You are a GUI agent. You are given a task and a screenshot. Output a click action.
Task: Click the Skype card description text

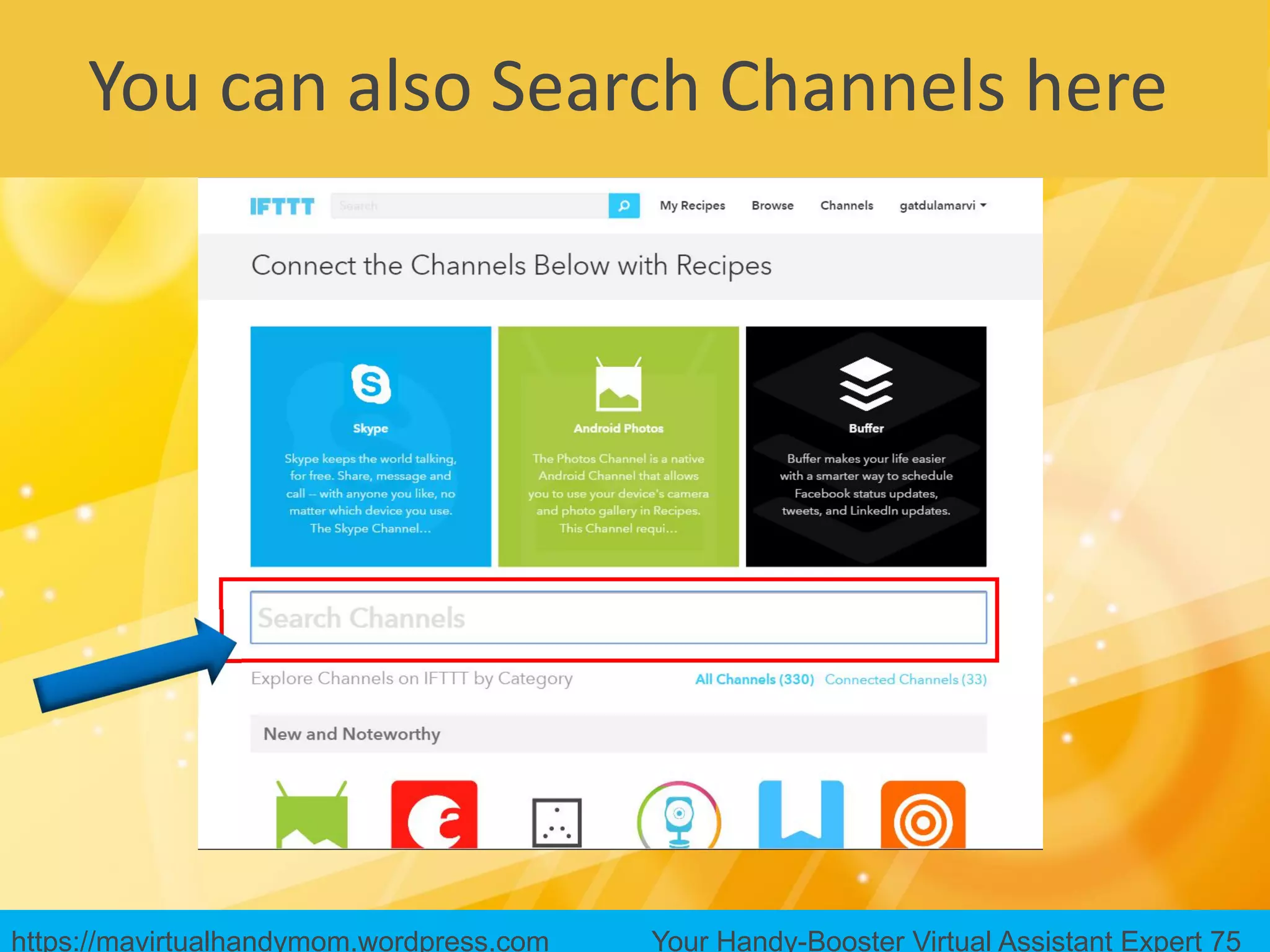coord(371,493)
